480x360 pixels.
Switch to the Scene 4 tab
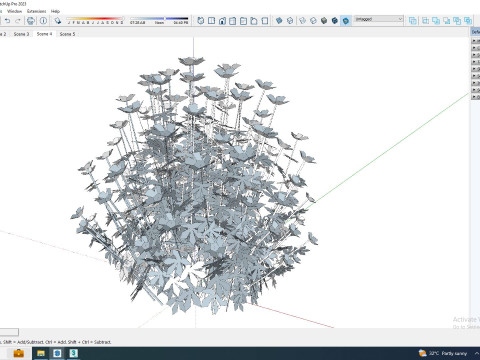(44, 34)
